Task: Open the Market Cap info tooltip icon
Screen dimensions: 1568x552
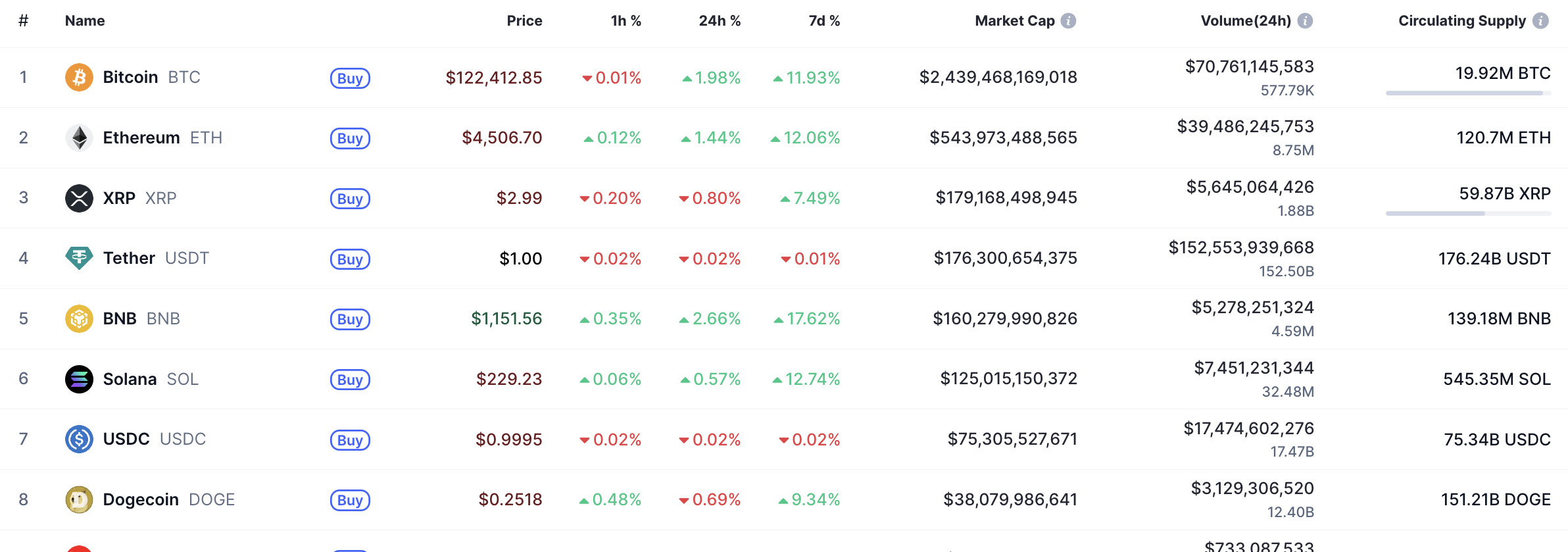Action: click(1069, 21)
